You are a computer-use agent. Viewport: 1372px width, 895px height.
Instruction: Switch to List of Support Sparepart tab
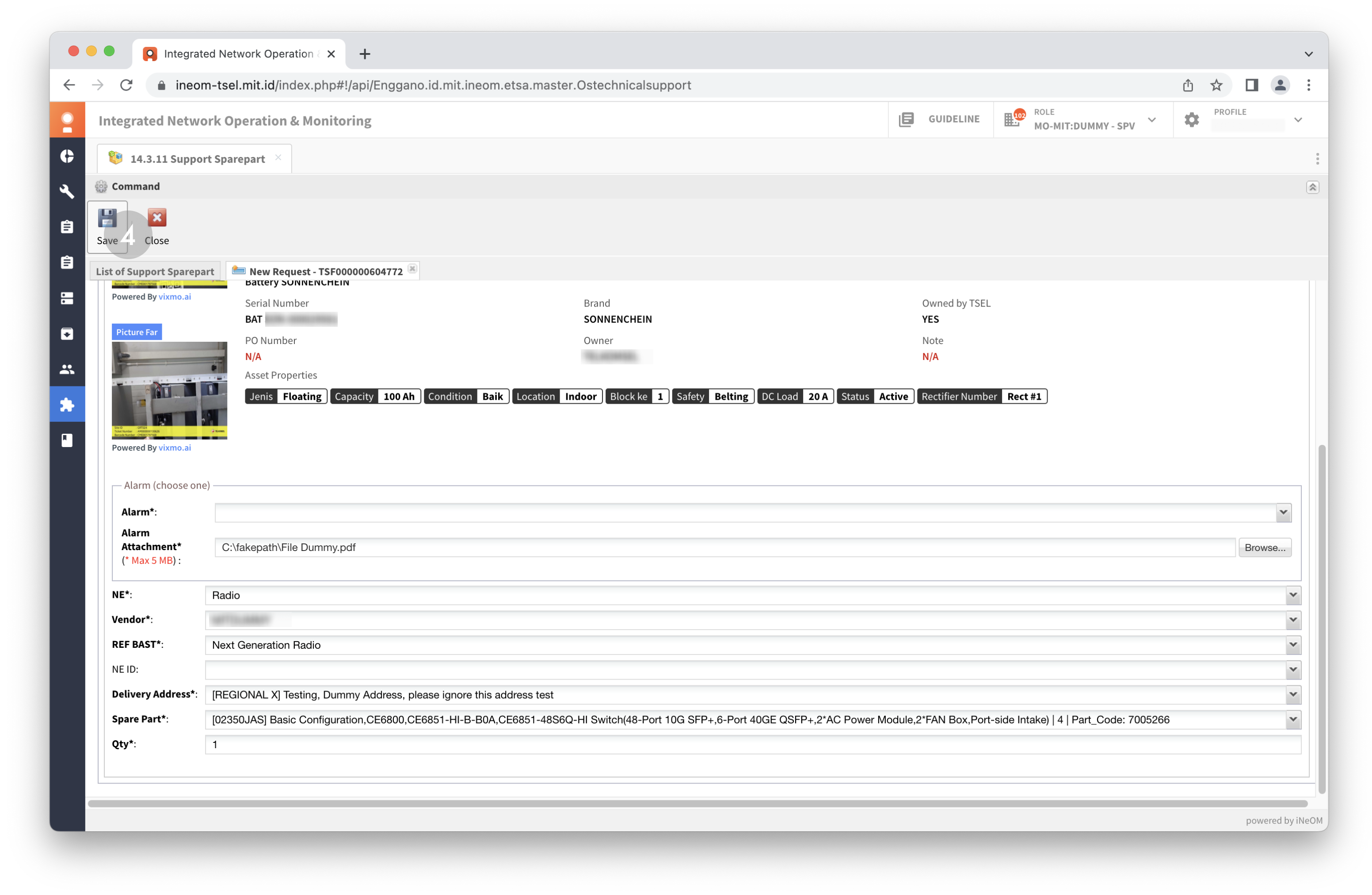tap(155, 272)
